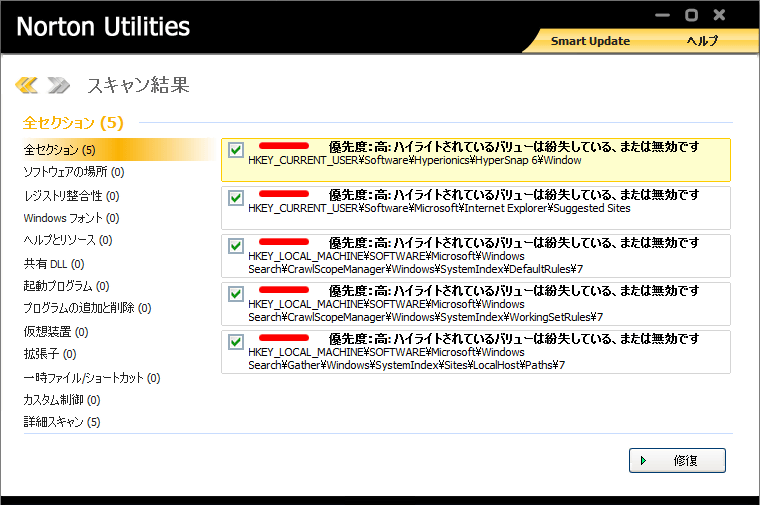
Task: Minimize the Norton Utilities window
Action: [x=662, y=16]
